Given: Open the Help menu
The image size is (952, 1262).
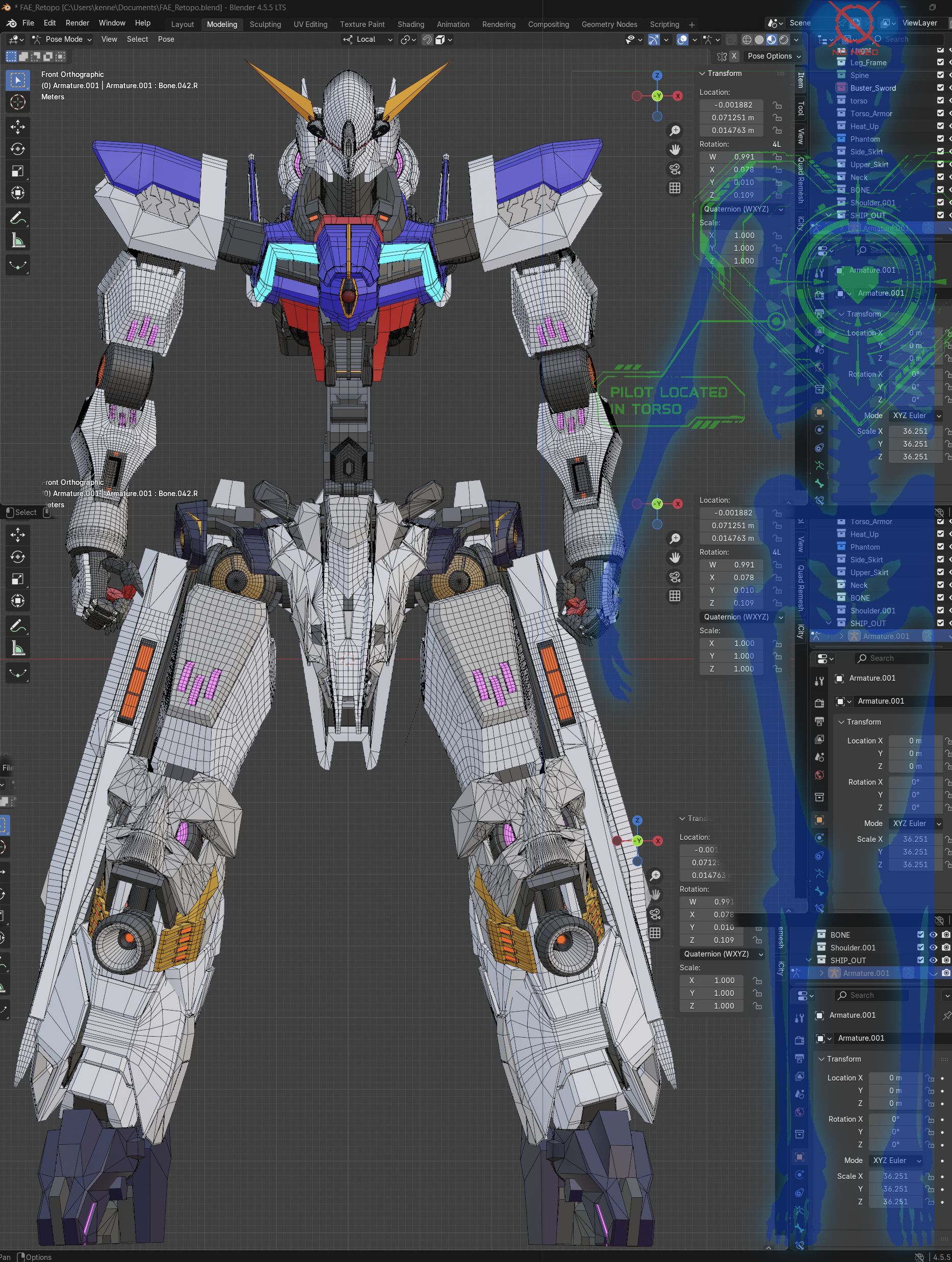Looking at the screenshot, I should click(143, 23).
